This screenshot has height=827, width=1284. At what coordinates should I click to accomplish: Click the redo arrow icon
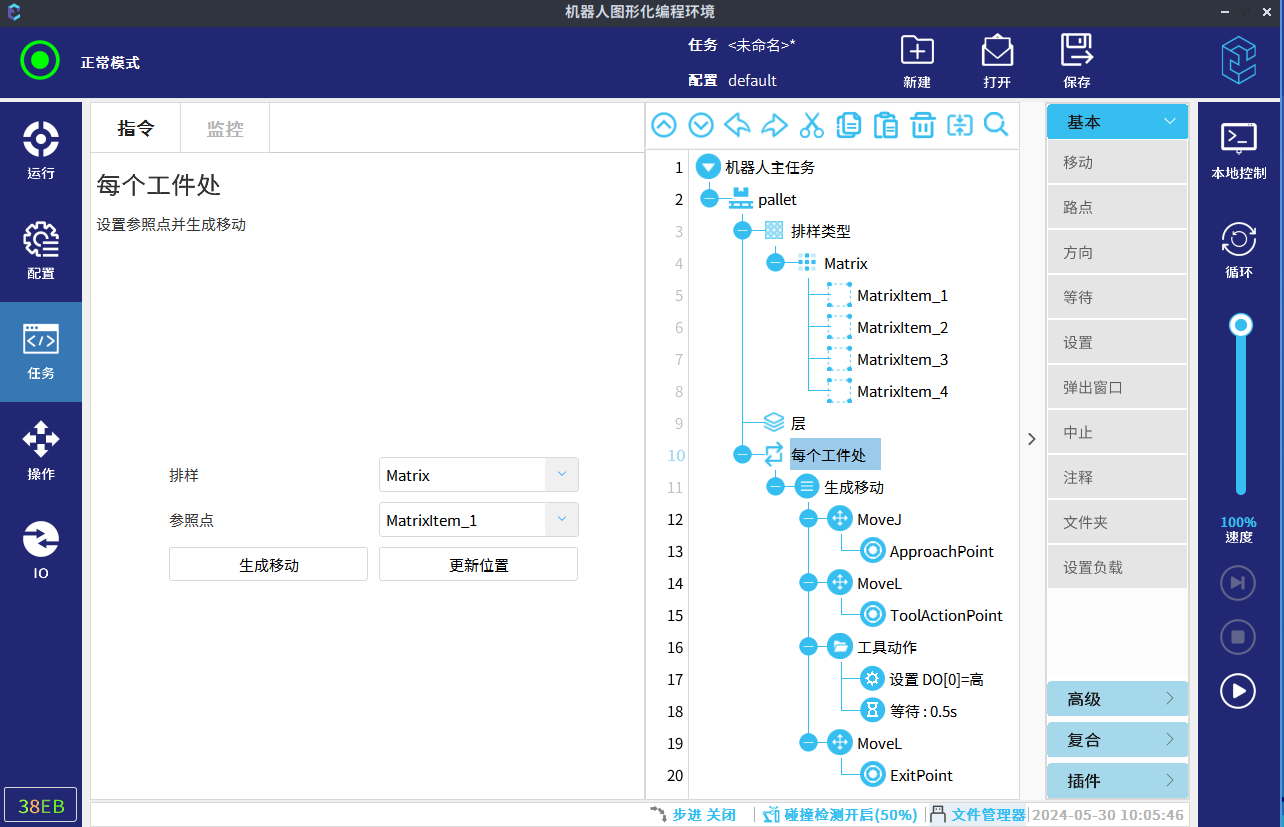[x=774, y=125]
